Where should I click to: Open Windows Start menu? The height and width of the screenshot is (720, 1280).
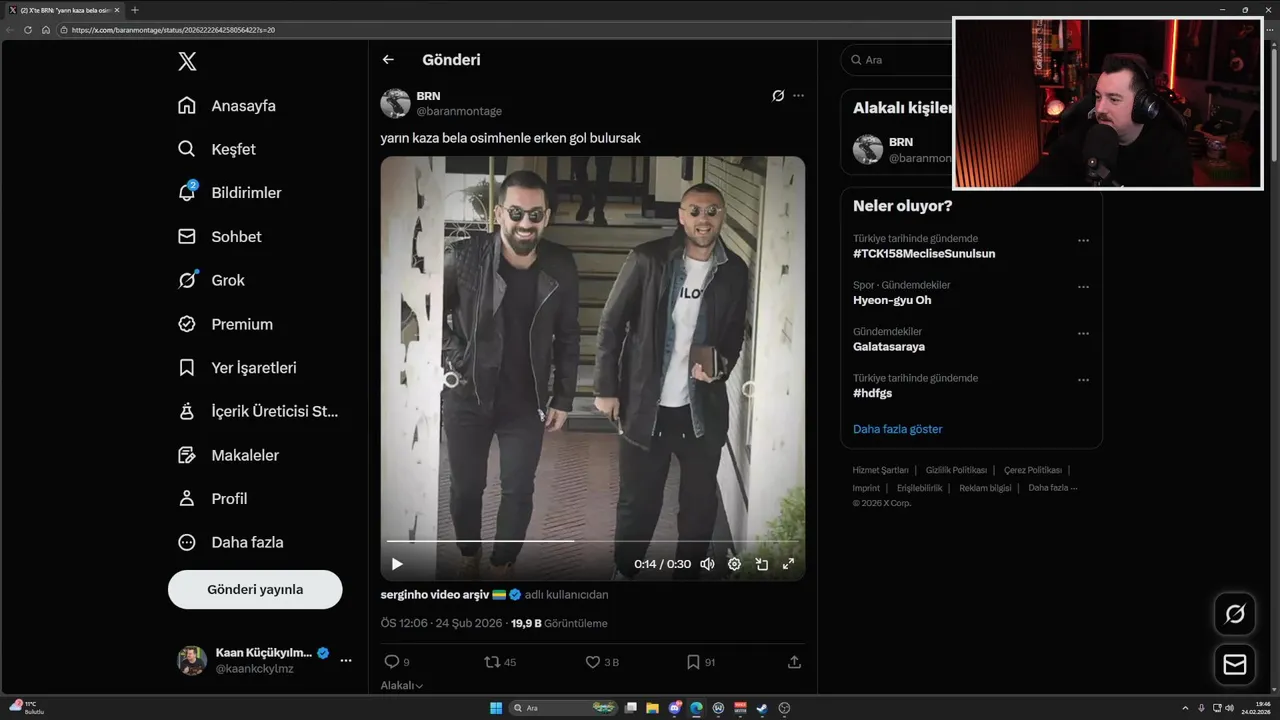click(x=496, y=708)
